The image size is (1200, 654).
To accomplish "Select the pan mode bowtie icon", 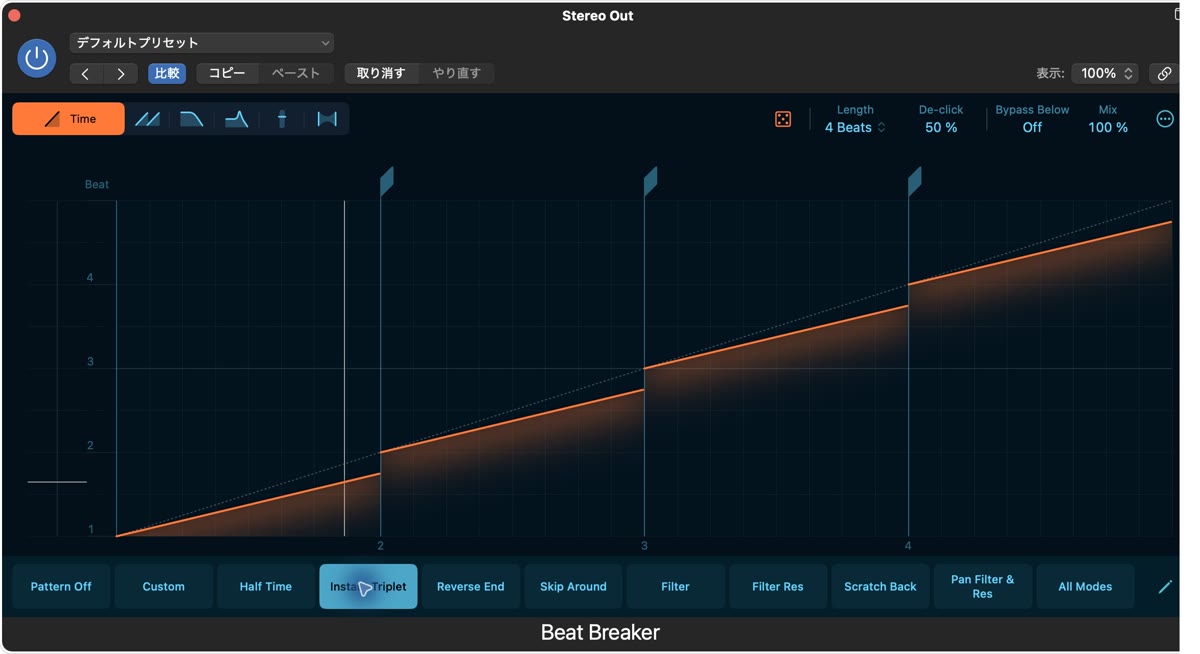I will click(327, 119).
